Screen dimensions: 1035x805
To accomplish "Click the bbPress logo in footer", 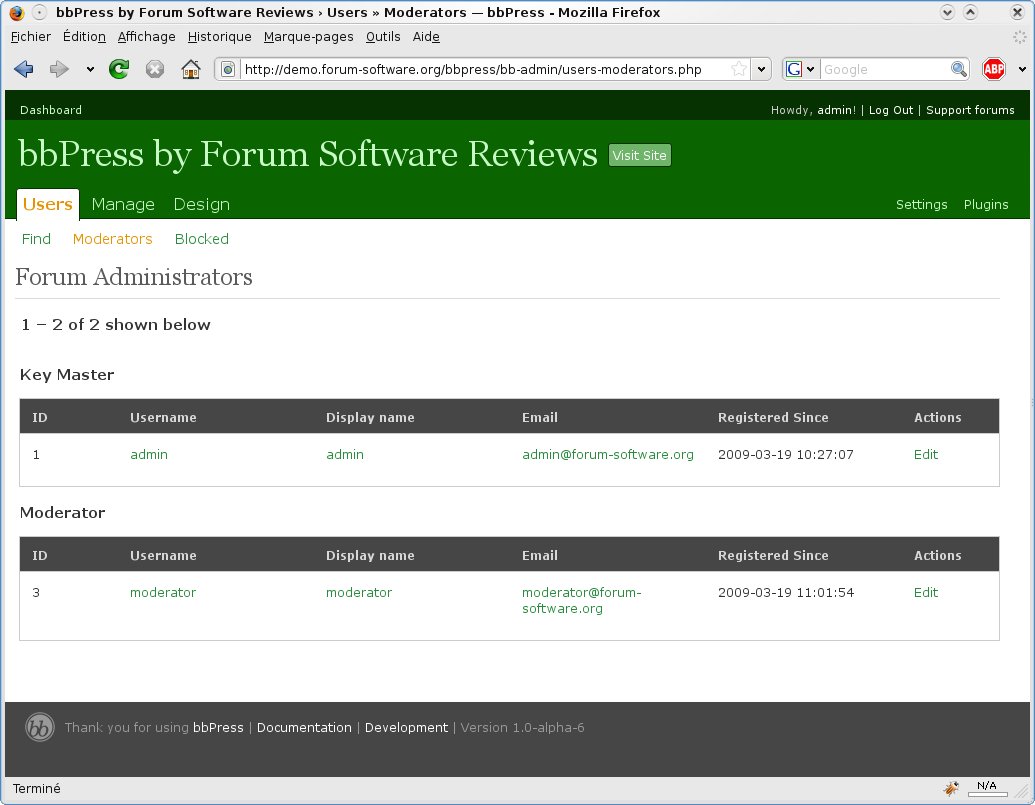I will pyautogui.click(x=40, y=728).
